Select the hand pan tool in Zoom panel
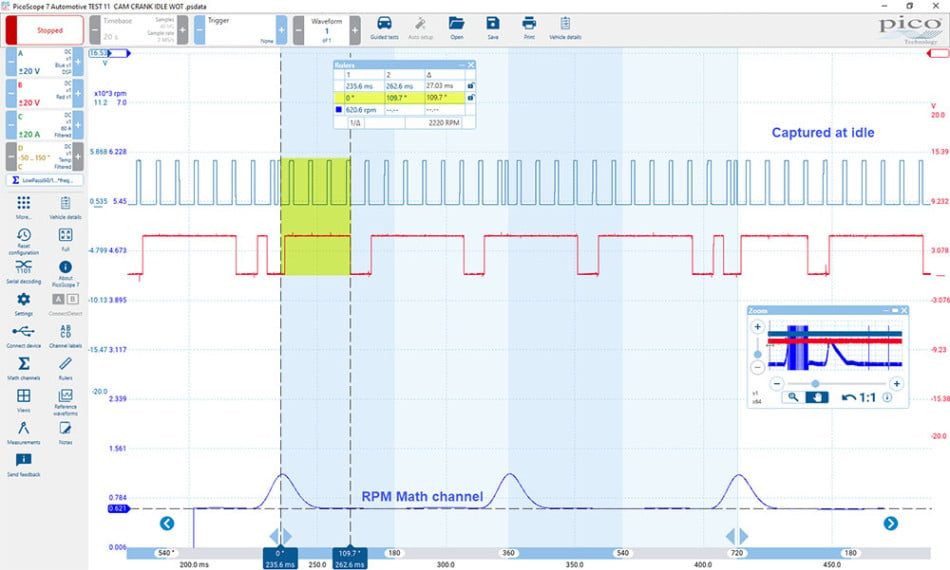Screen dimensions: 950x570 click(817, 397)
